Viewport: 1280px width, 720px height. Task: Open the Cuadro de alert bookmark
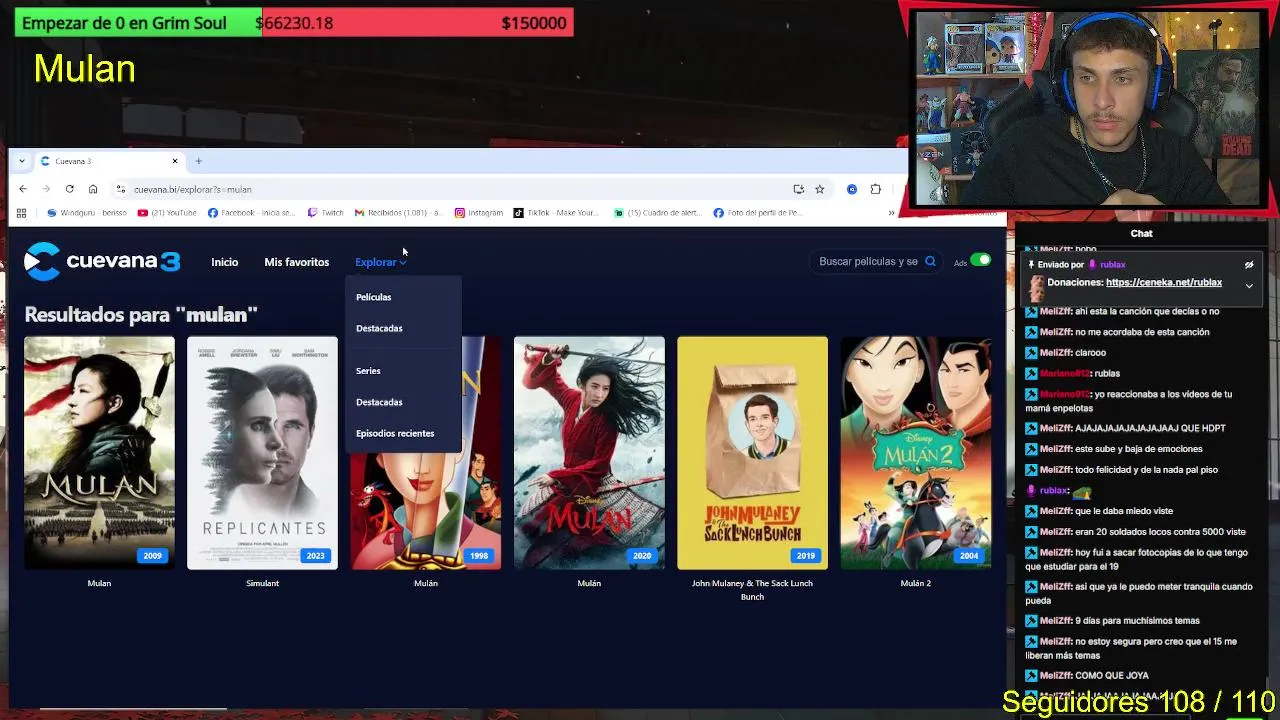point(657,212)
